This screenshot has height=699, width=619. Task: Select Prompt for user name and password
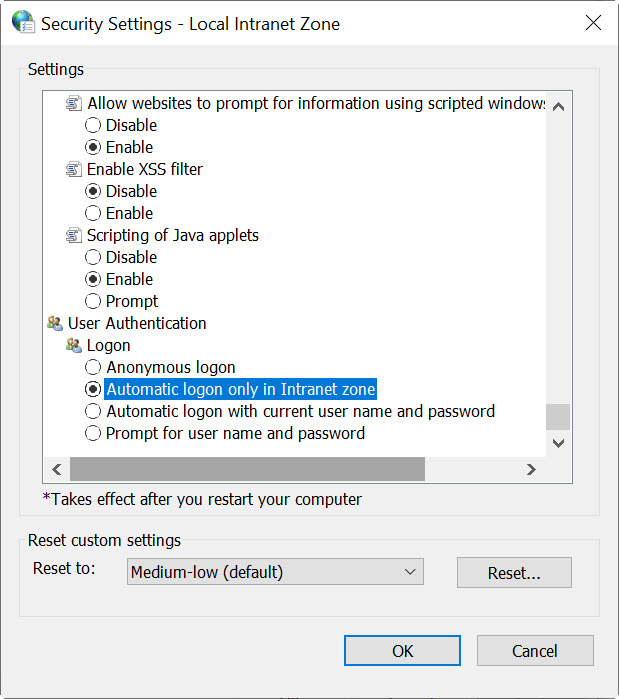coord(93,433)
